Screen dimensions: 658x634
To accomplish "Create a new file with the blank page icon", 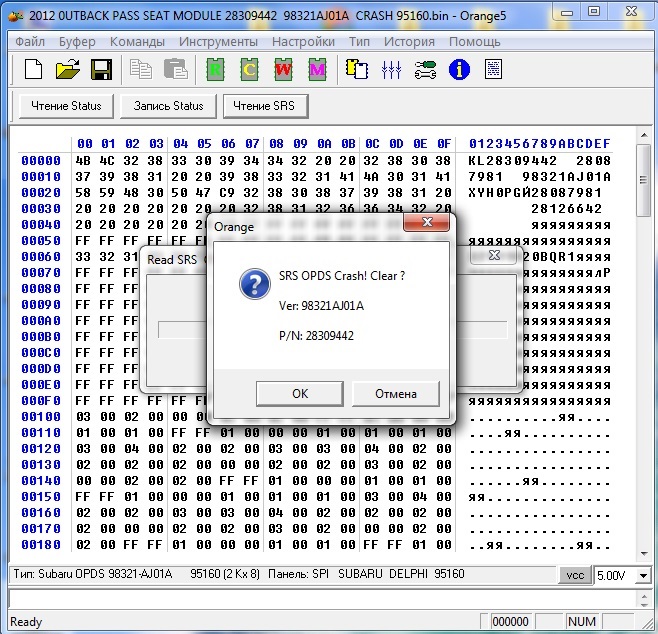I will point(33,69).
